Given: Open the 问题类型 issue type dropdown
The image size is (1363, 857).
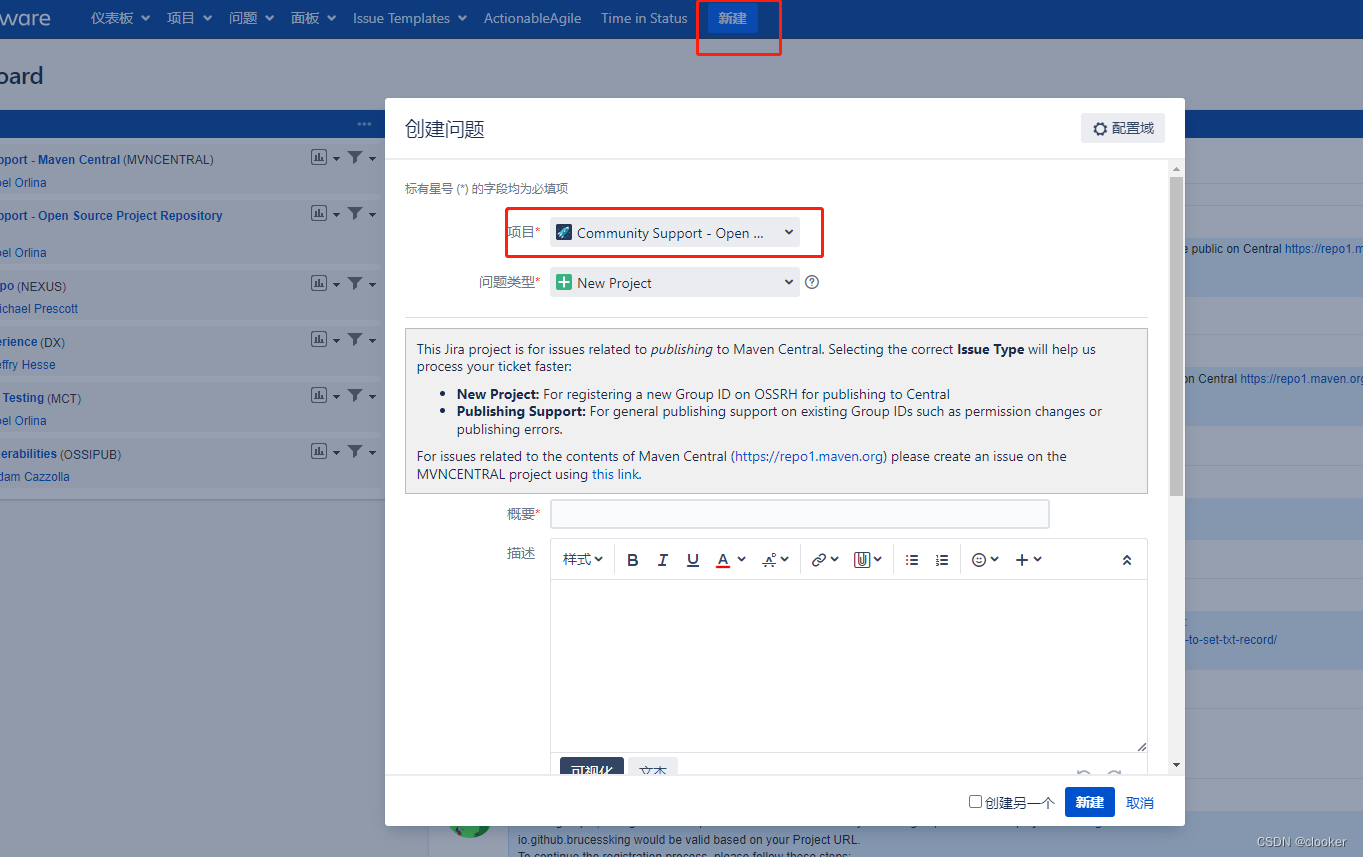Looking at the screenshot, I should [675, 283].
